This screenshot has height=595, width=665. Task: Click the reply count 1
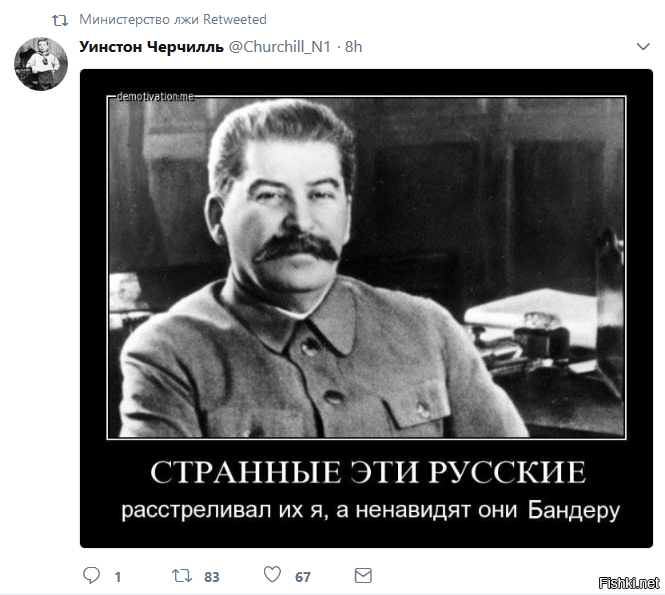click(118, 577)
